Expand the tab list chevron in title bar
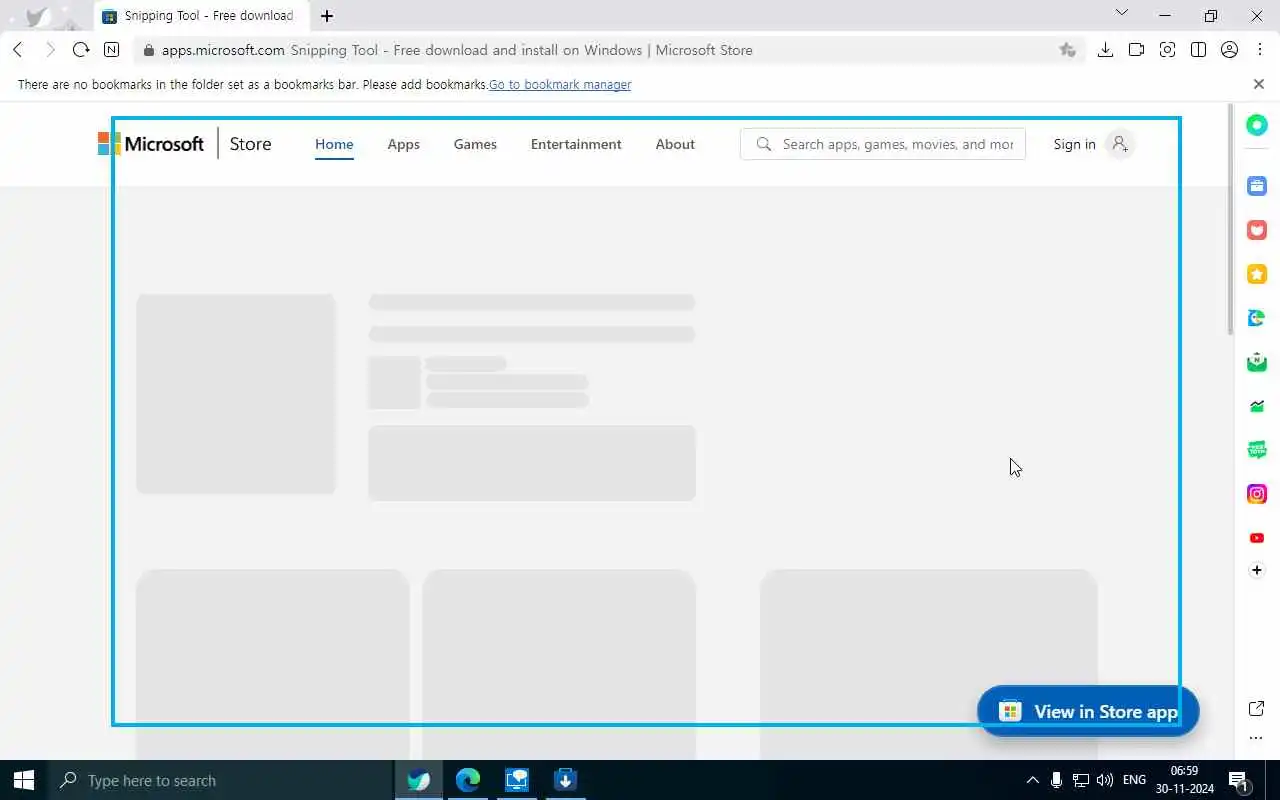1280x800 pixels. coord(1121,13)
